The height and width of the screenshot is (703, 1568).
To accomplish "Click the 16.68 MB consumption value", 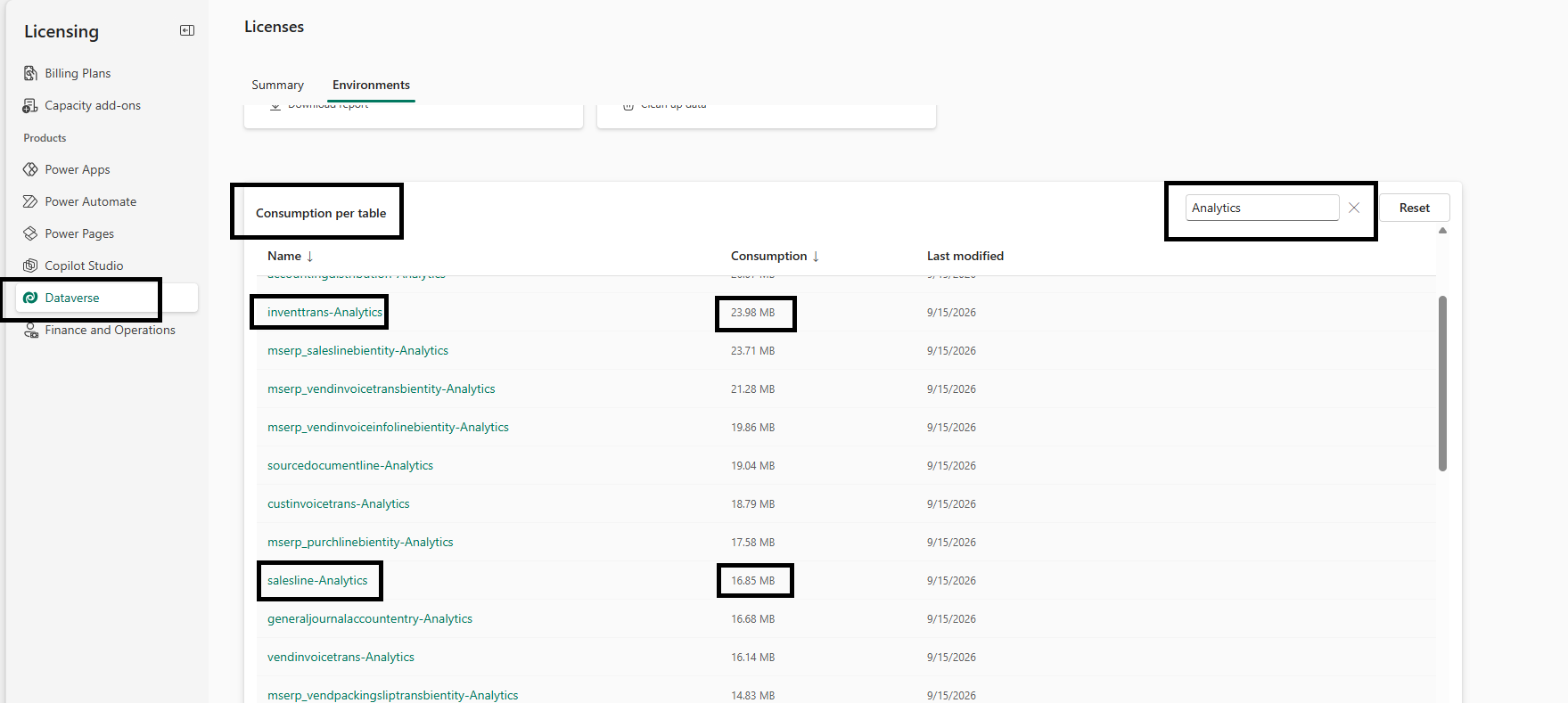I will click(752, 619).
